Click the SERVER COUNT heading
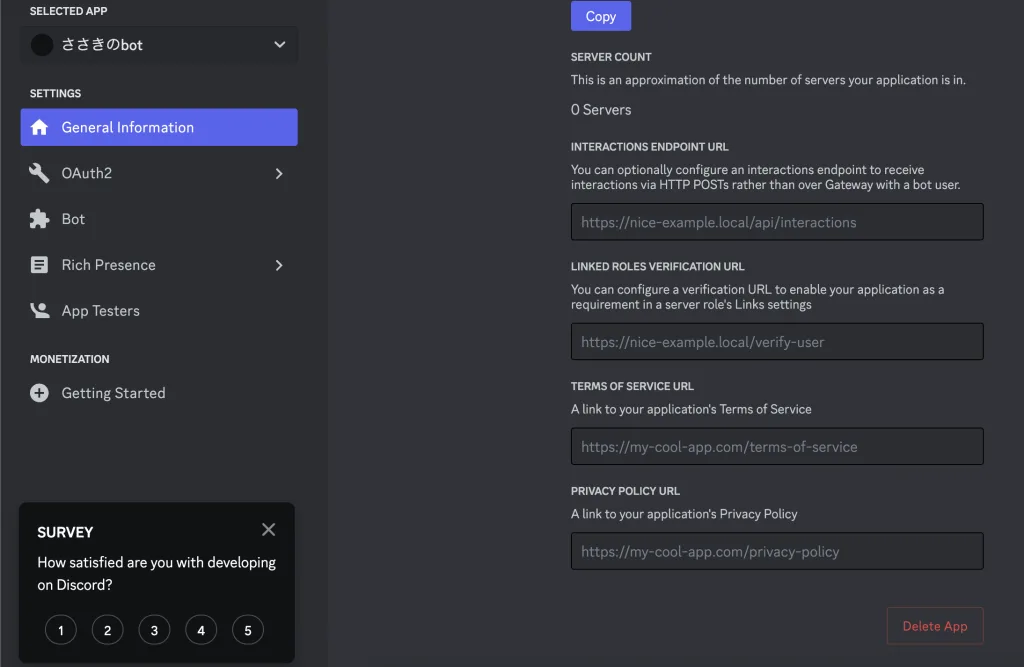Screen dimensions: 1024x667 (x=611, y=57)
